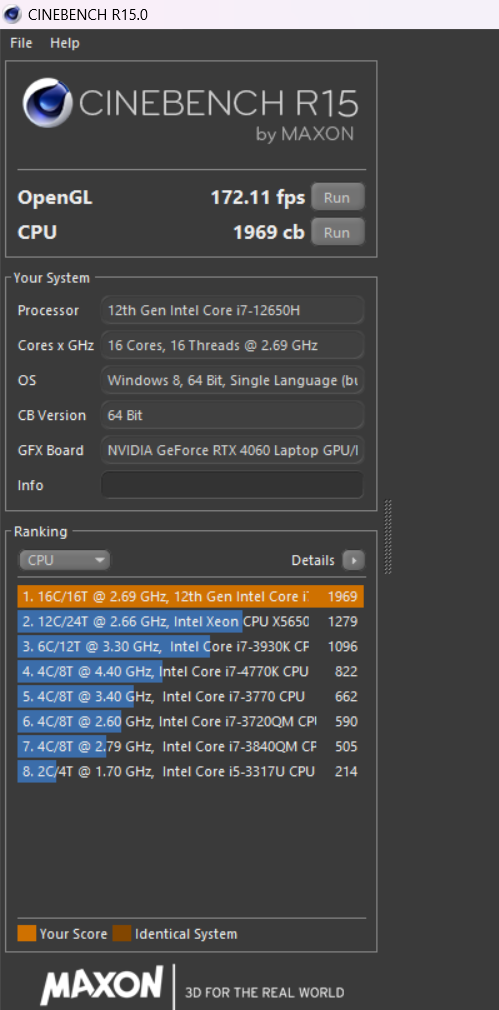Click the Details label in Ranking

(313, 561)
